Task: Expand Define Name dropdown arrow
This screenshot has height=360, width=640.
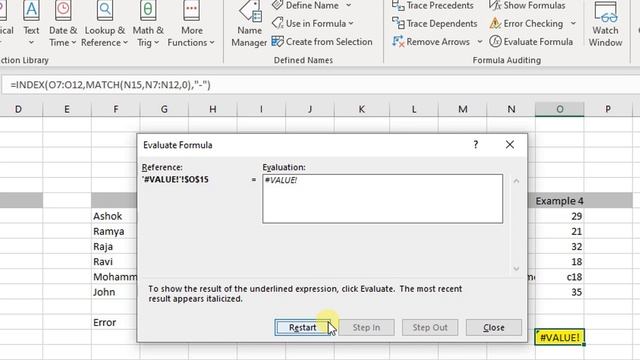Action: pyautogui.click(x=349, y=5)
